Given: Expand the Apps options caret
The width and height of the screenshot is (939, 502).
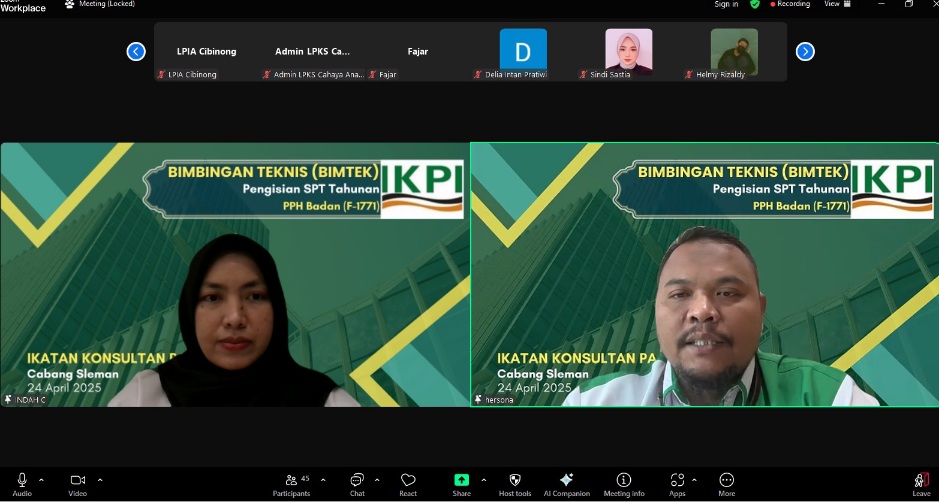Looking at the screenshot, I should [x=695, y=480].
